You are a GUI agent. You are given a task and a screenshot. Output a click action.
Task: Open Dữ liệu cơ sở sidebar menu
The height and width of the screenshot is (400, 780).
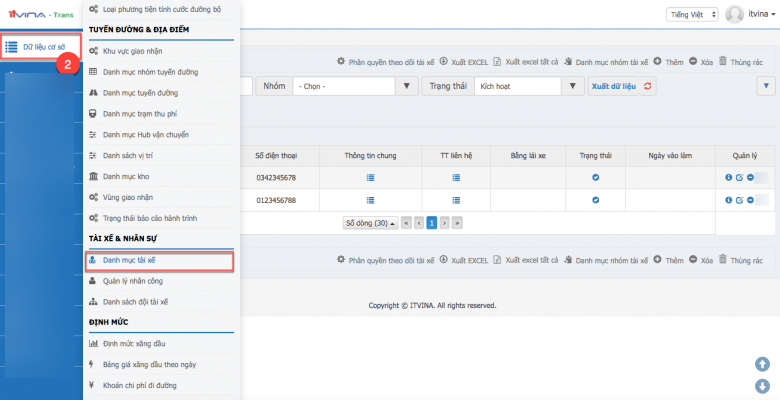click(x=39, y=46)
